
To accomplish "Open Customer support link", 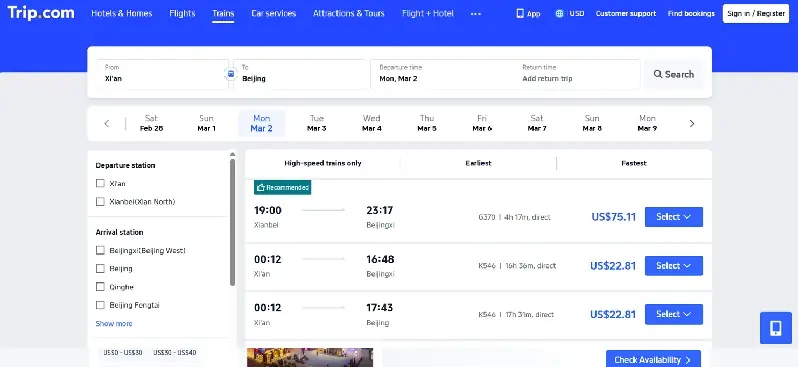I will coord(625,14).
